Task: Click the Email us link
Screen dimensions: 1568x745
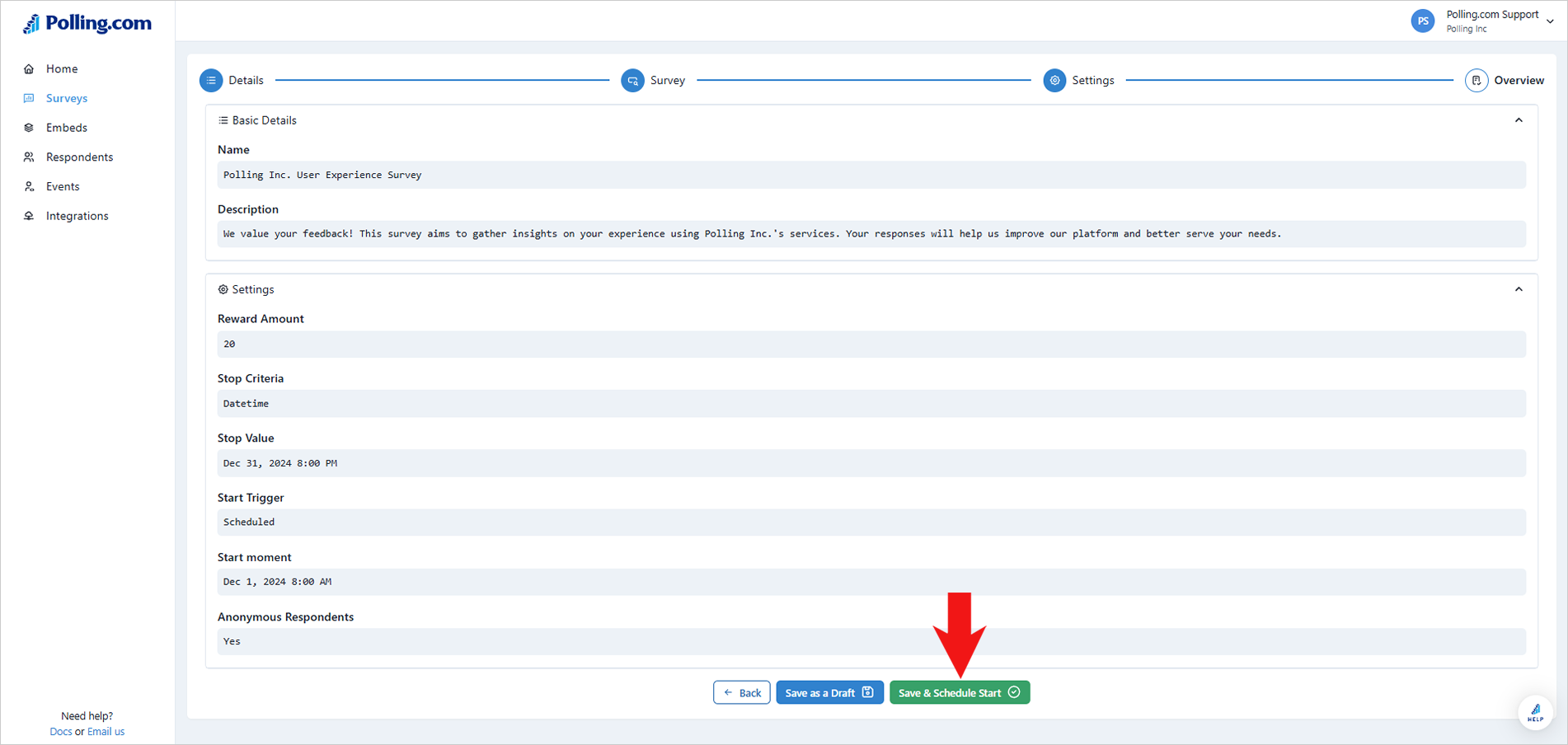Action: click(x=106, y=732)
